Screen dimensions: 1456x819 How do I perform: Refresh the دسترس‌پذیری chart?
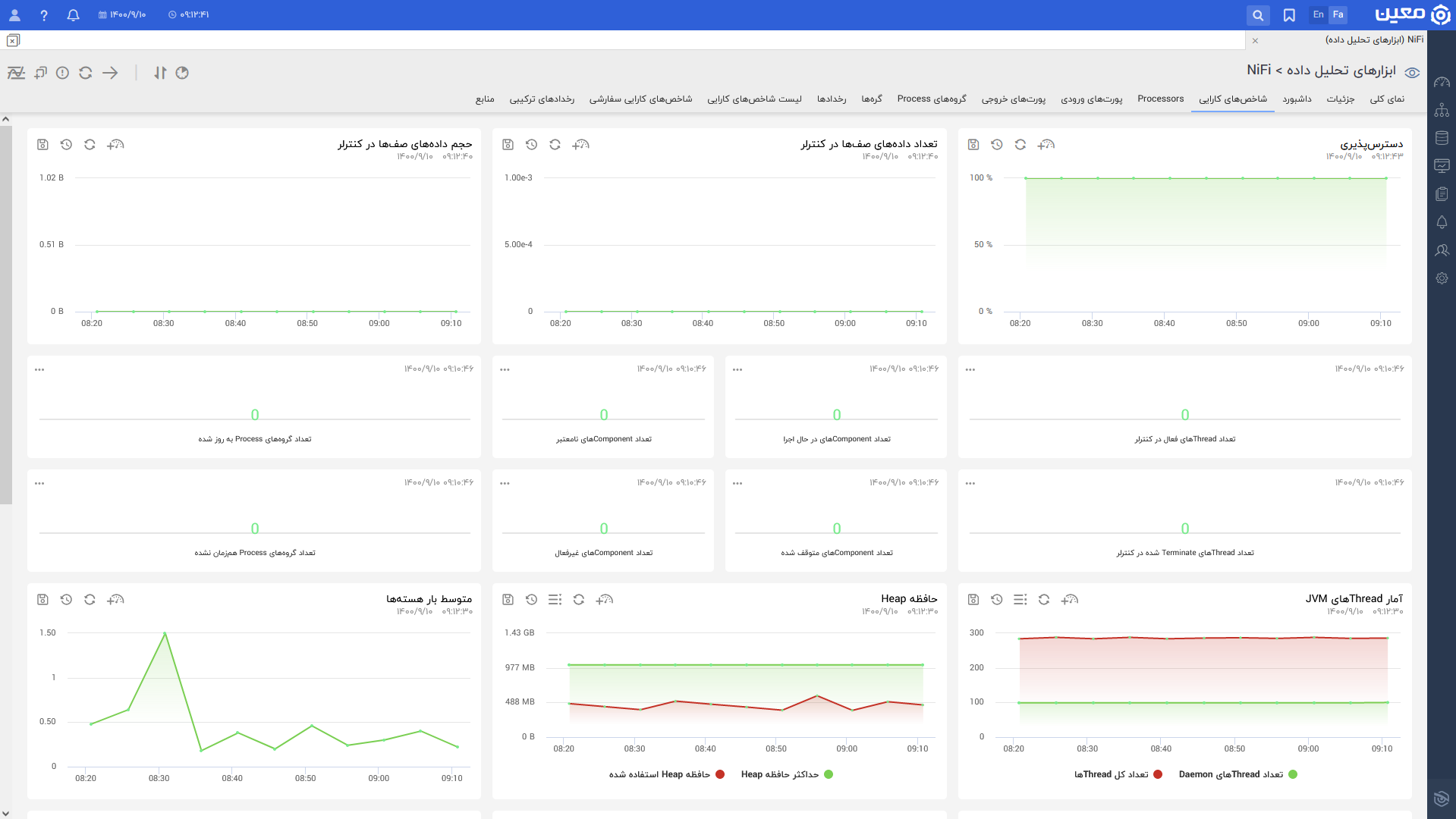[1020, 144]
